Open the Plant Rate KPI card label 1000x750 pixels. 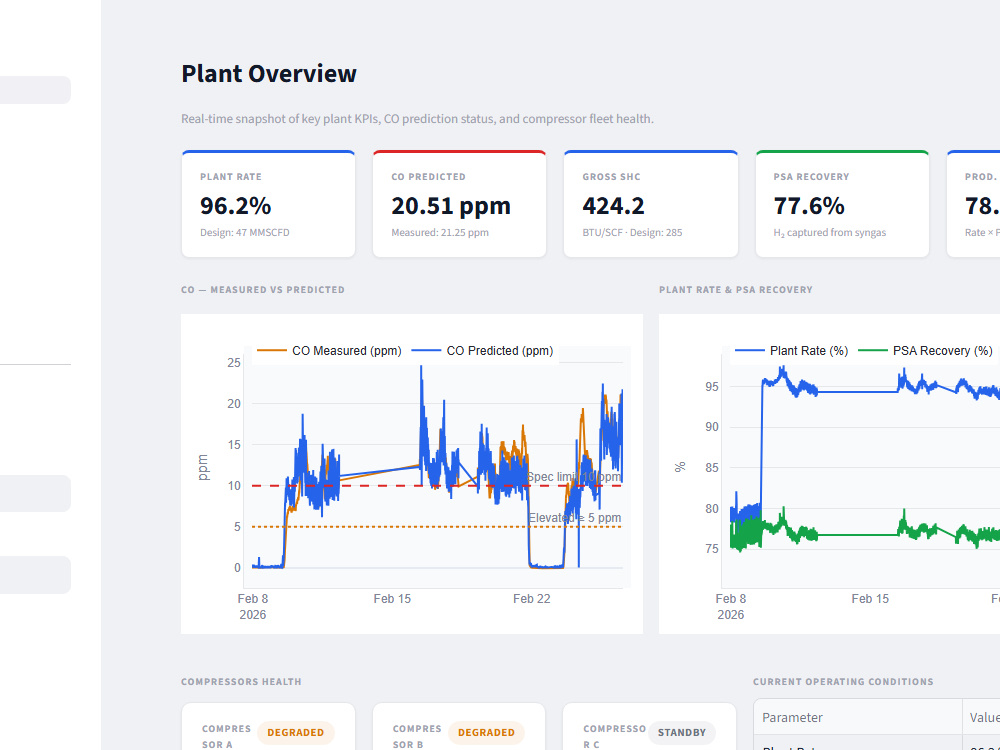pos(231,177)
